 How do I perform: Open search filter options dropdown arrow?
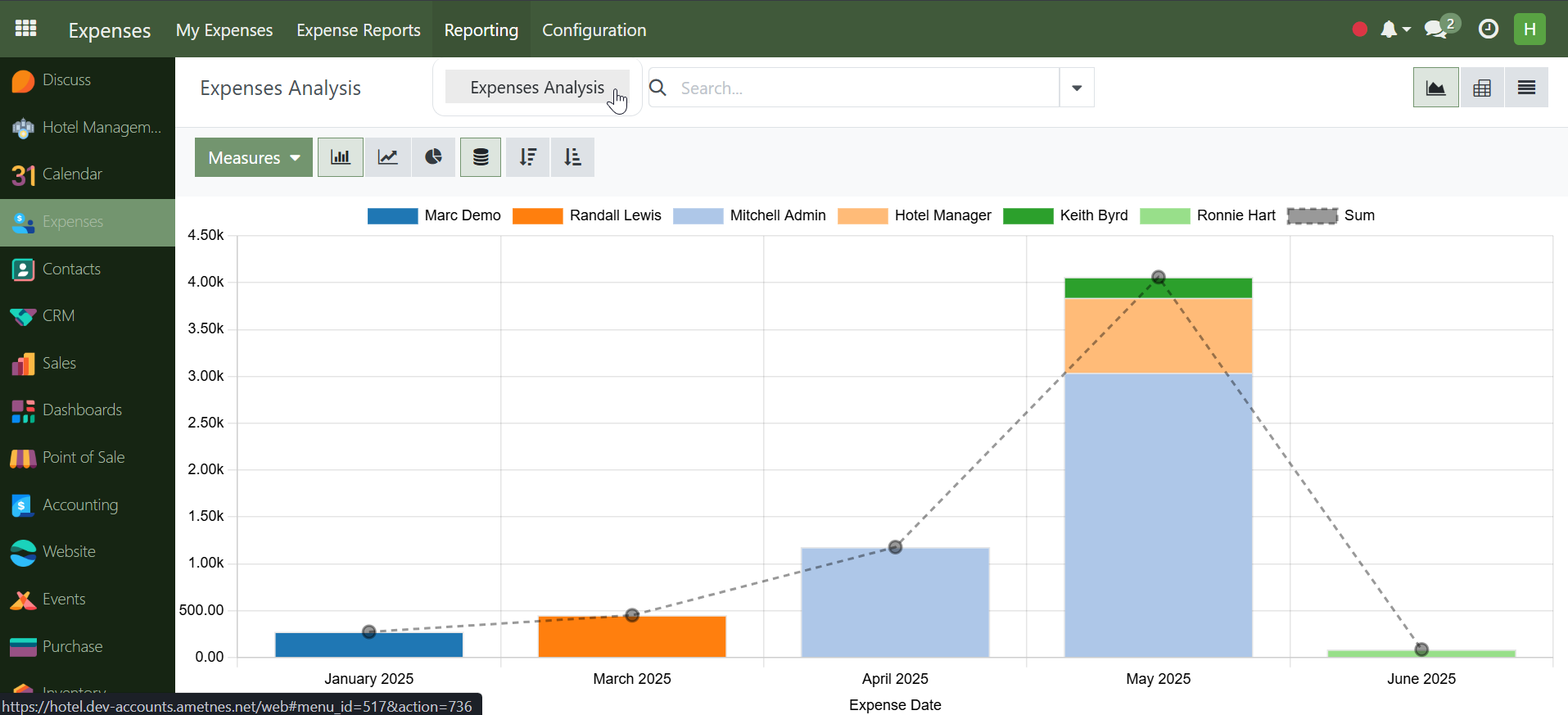pyautogui.click(x=1077, y=88)
